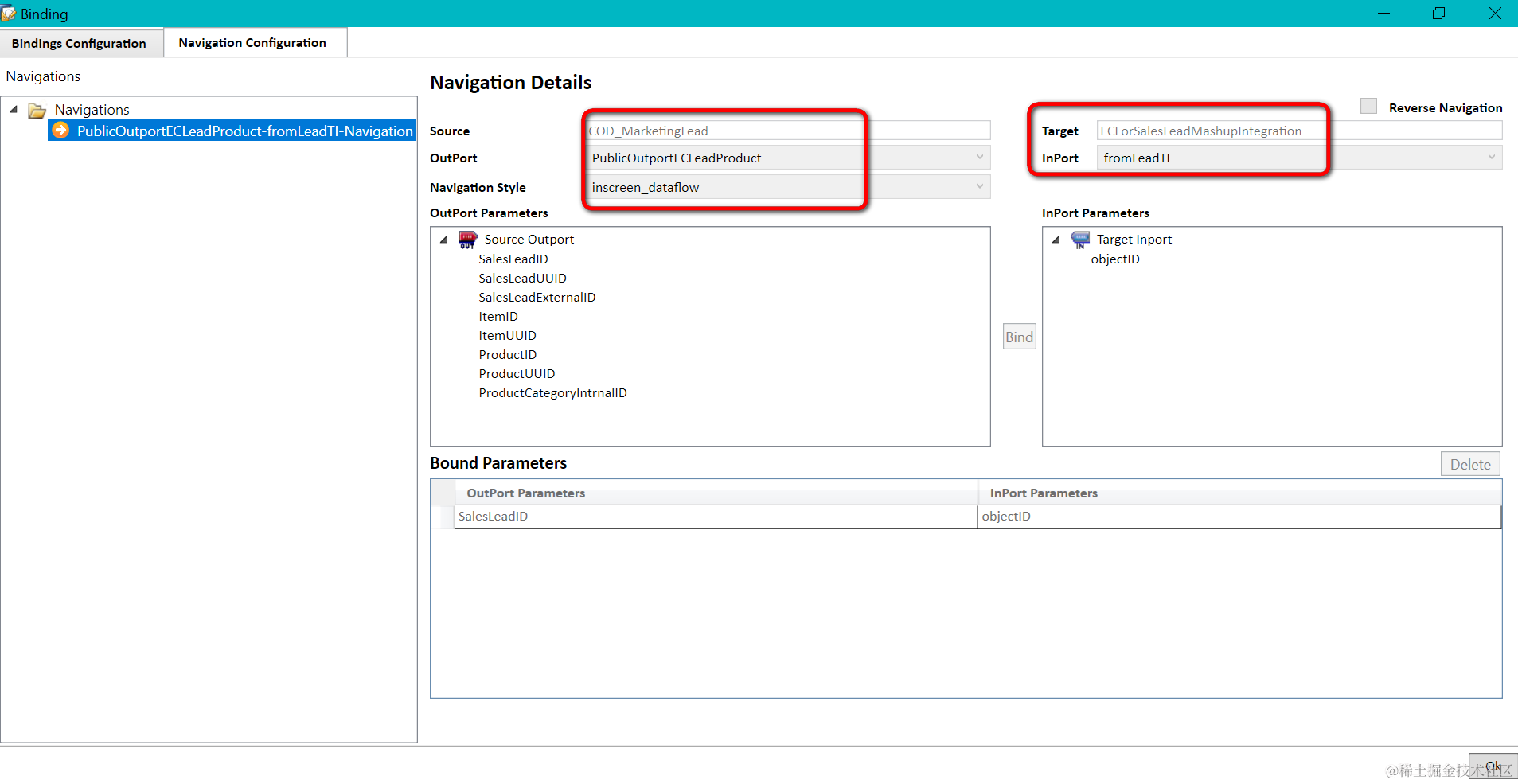Select SalesLeadExternalID outport parameter

(537, 297)
